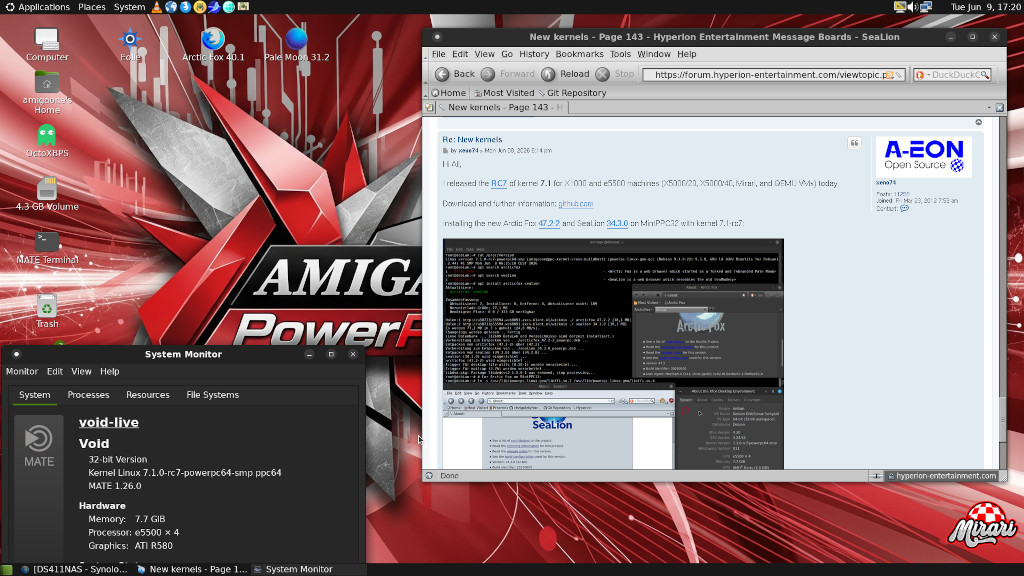Open the Git Repository bookmark

coord(572,93)
